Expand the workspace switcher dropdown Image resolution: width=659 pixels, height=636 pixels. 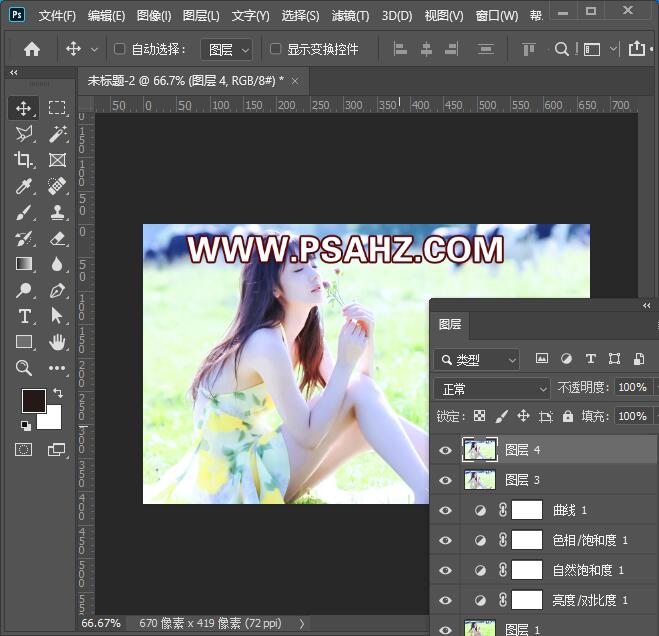tap(614, 48)
